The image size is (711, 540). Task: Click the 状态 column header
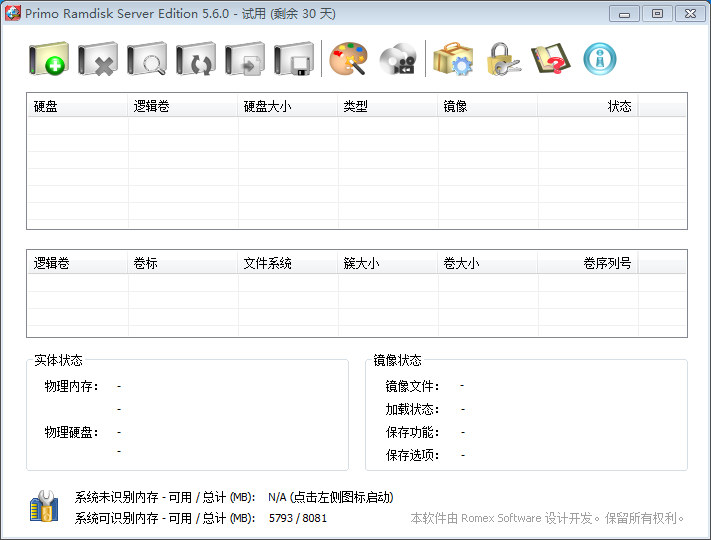[588, 106]
